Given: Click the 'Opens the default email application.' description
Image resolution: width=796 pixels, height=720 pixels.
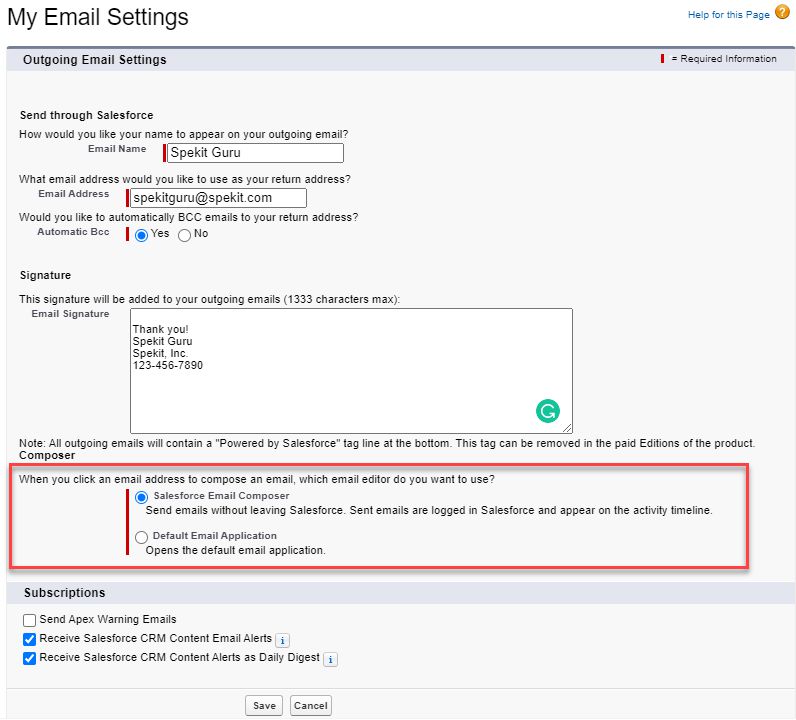Looking at the screenshot, I should tap(236, 550).
